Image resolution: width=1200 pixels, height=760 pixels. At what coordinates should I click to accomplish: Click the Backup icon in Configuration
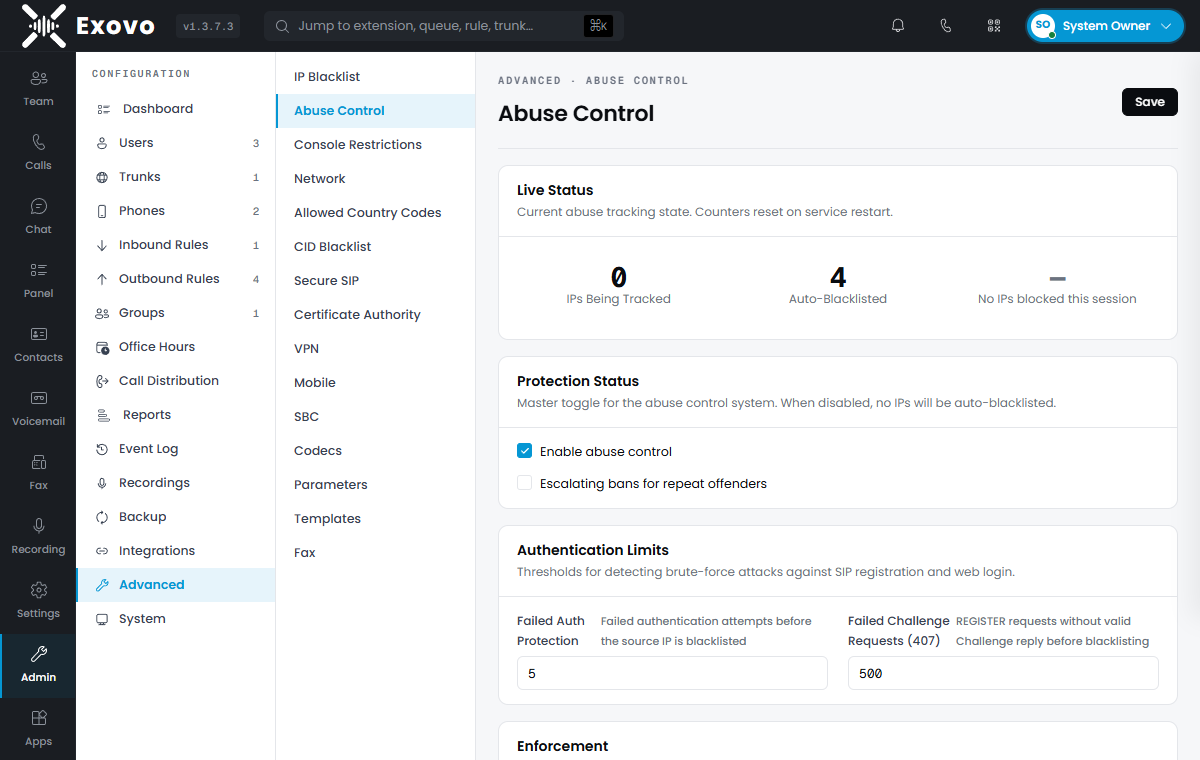click(102, 517)
